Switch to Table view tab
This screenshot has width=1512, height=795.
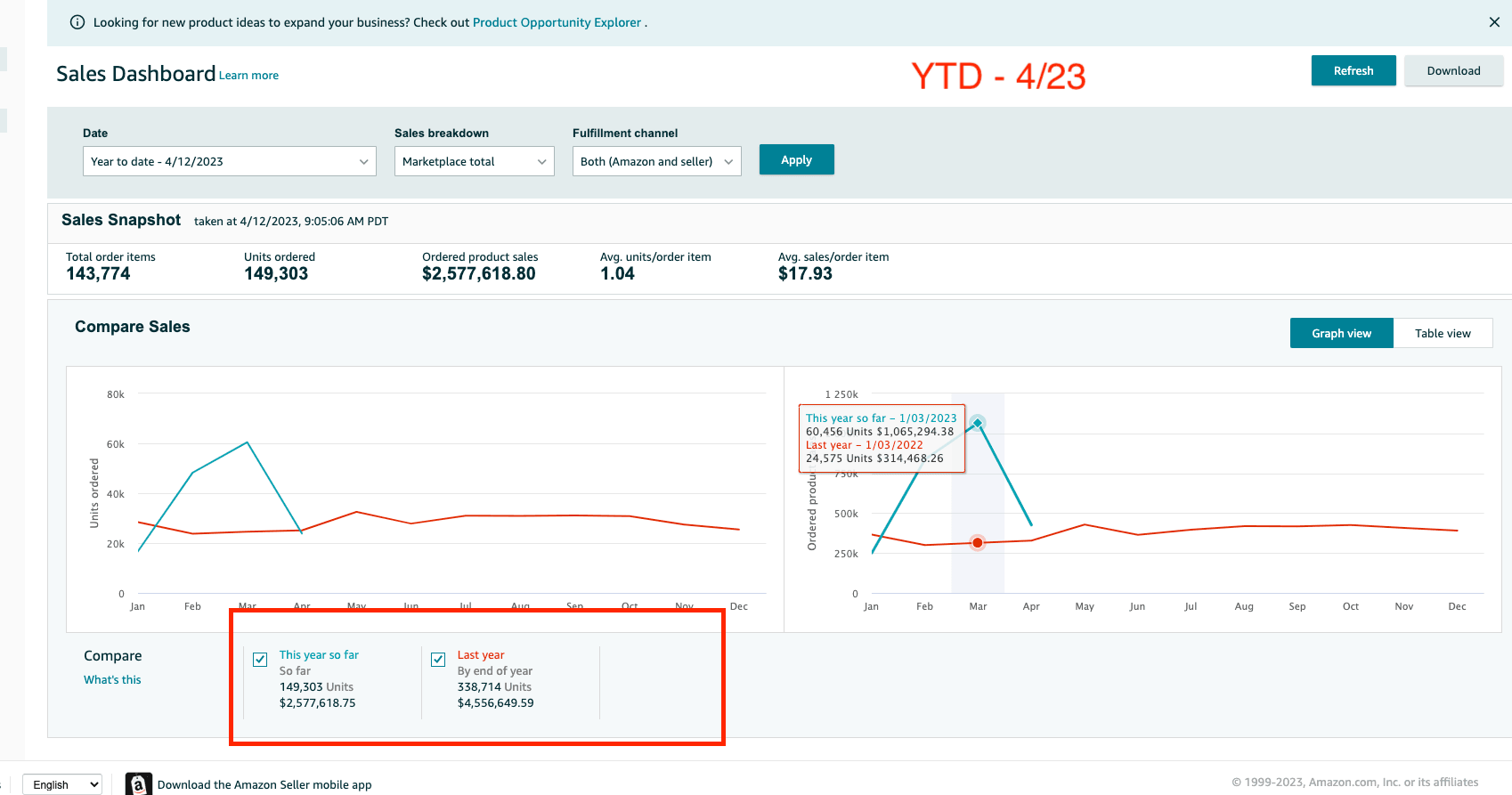[1443, 333]
